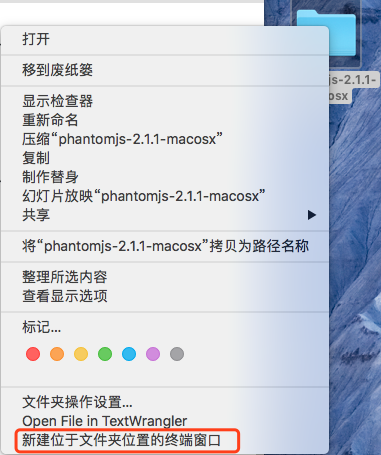Select 整理所选内容 menu item
Screen dimensions: 381x455
pyautogui.click(x=165, y=277)
